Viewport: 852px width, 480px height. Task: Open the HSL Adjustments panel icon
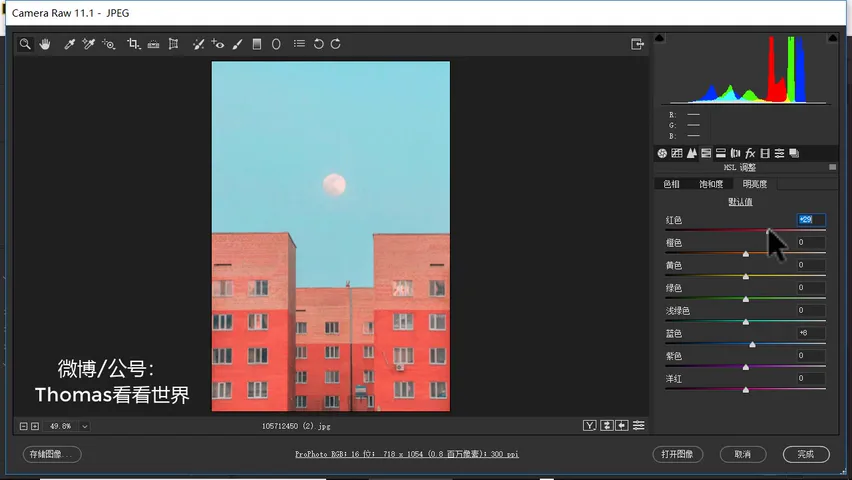click(706, 153)
